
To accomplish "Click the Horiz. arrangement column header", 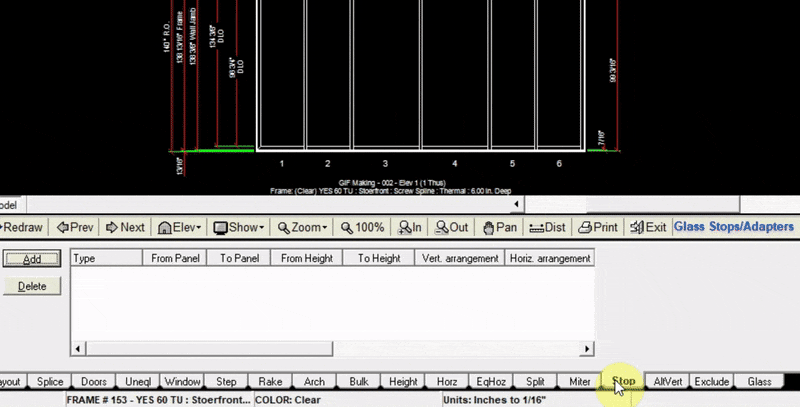I will coord(549,259).
